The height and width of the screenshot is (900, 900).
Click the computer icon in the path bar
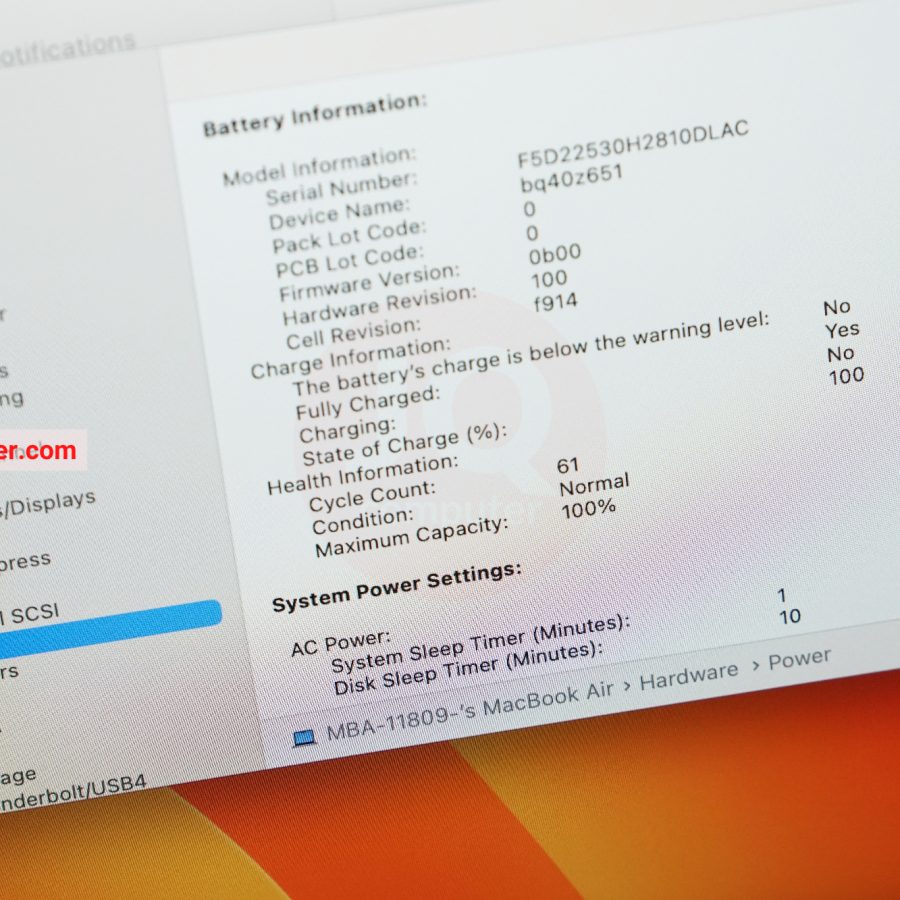[x=304, y=738]
